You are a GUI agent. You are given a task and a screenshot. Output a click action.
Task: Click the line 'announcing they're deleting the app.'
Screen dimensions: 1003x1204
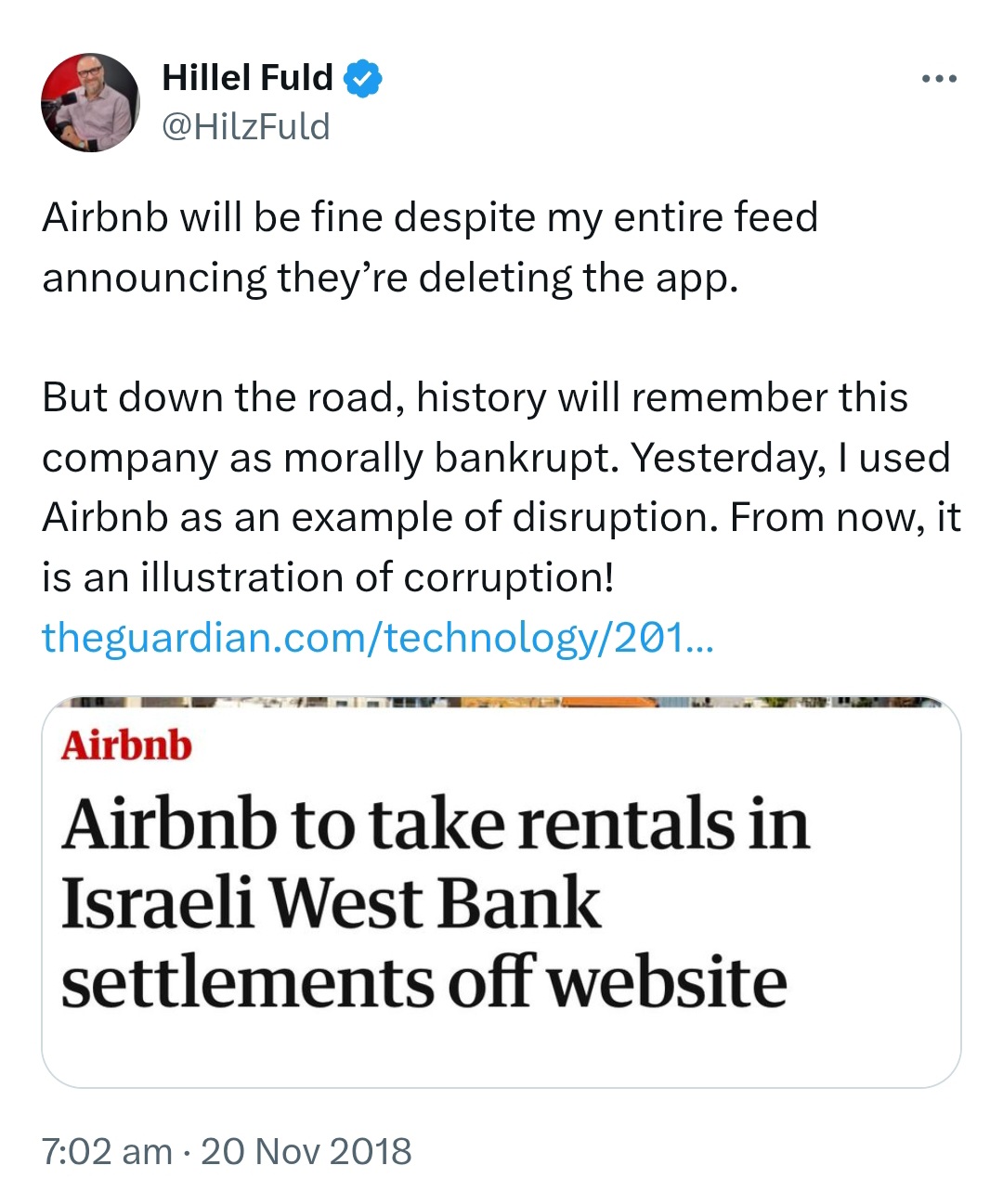coord(390,278)
